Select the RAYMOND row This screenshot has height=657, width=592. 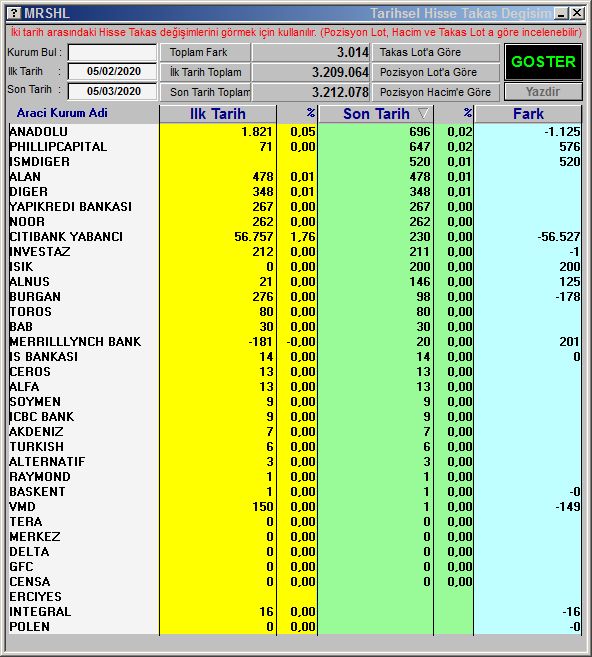[295, 477]
